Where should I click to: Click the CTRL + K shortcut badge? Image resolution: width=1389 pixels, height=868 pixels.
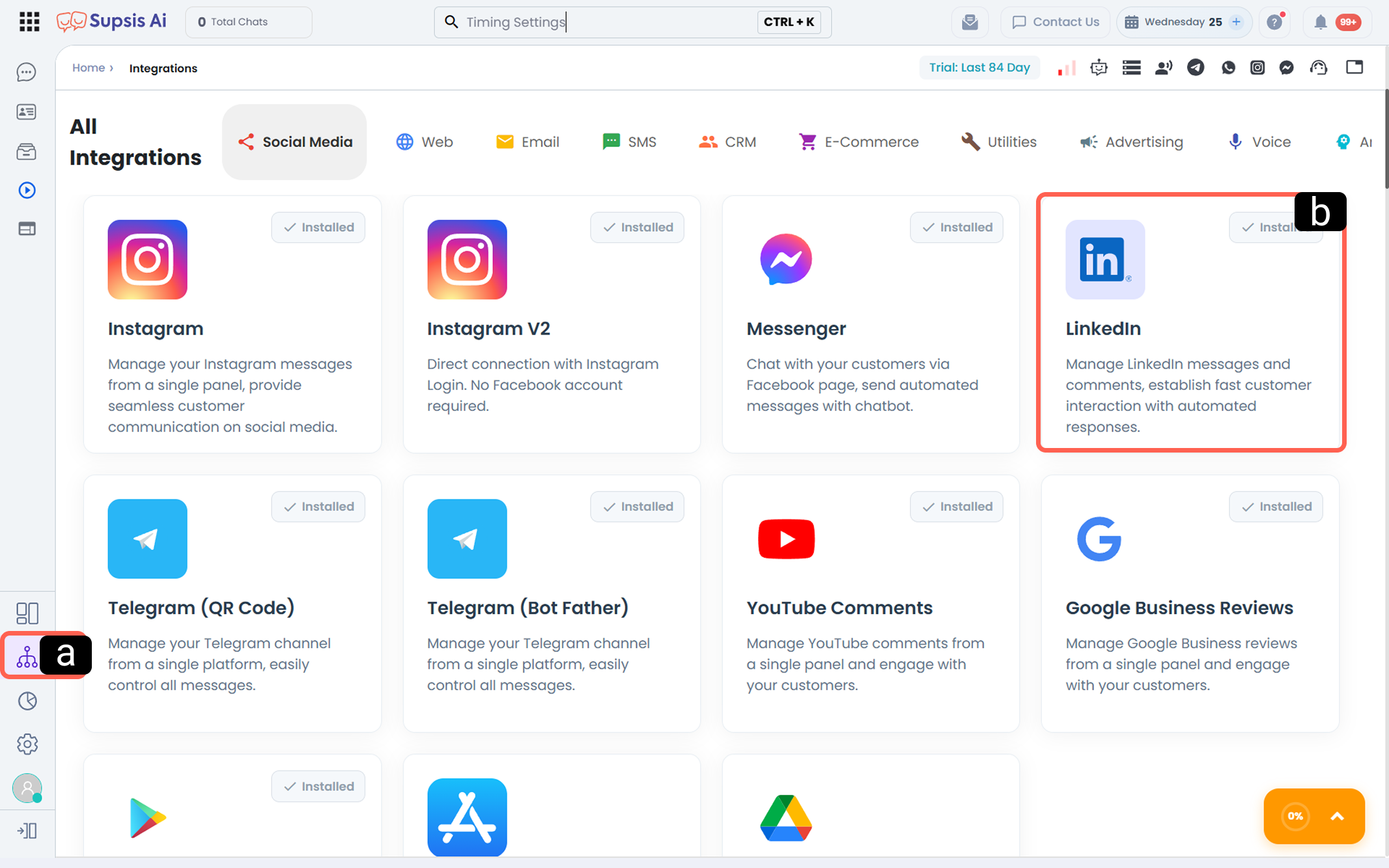789,22
